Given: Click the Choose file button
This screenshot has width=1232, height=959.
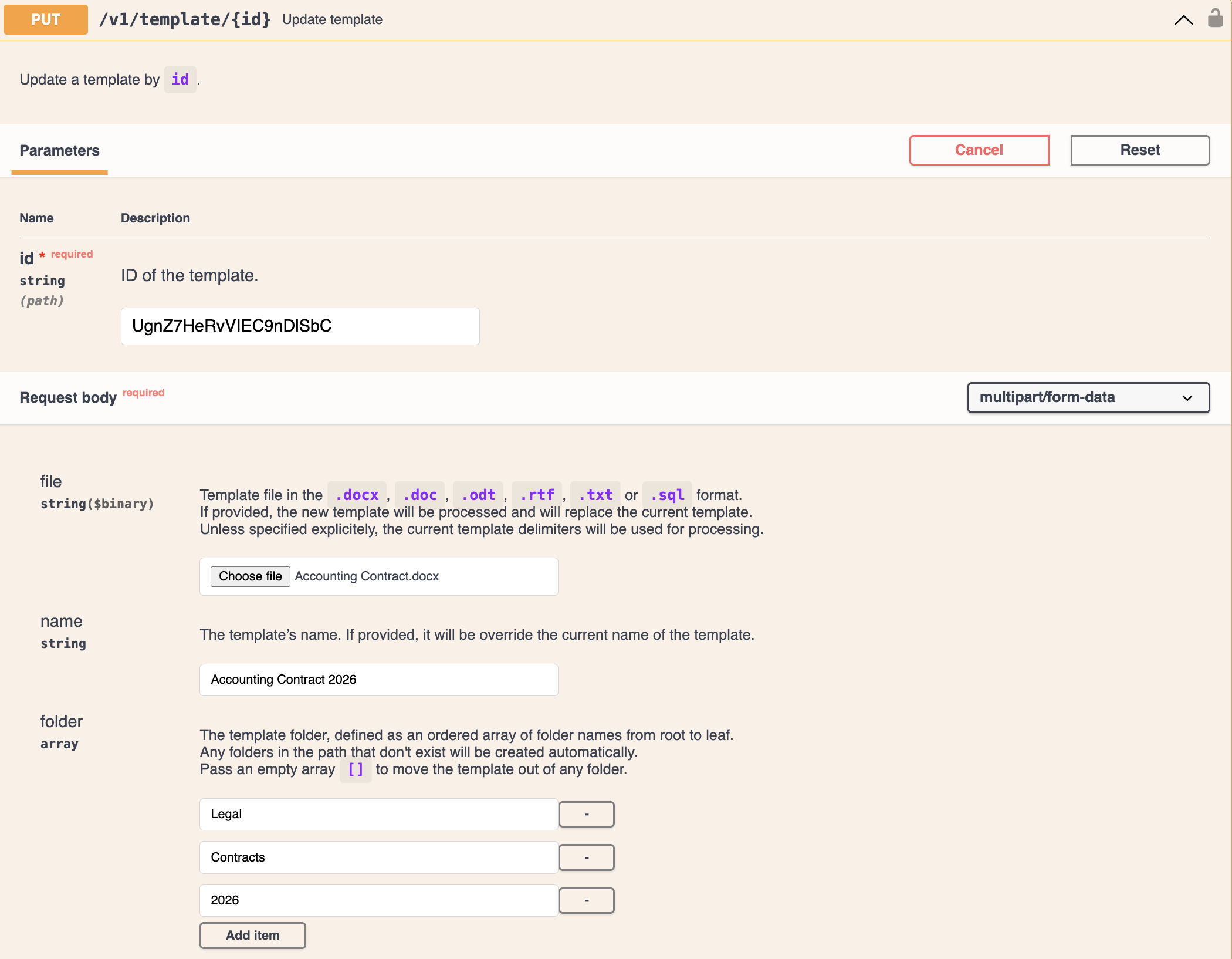Looking at the screenshot, I should pos(250,576).
